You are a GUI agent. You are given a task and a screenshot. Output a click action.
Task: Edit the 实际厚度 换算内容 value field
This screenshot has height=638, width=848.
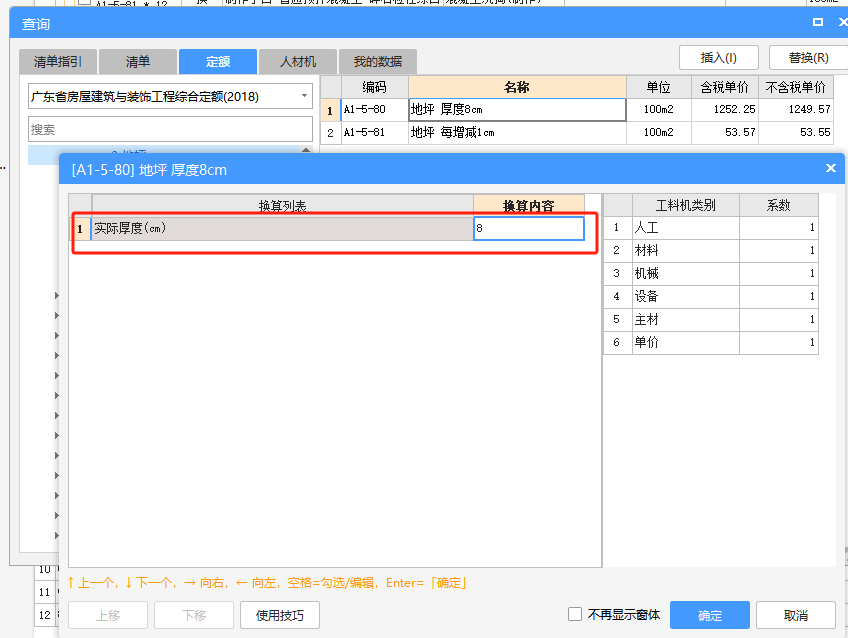point(528,228)
